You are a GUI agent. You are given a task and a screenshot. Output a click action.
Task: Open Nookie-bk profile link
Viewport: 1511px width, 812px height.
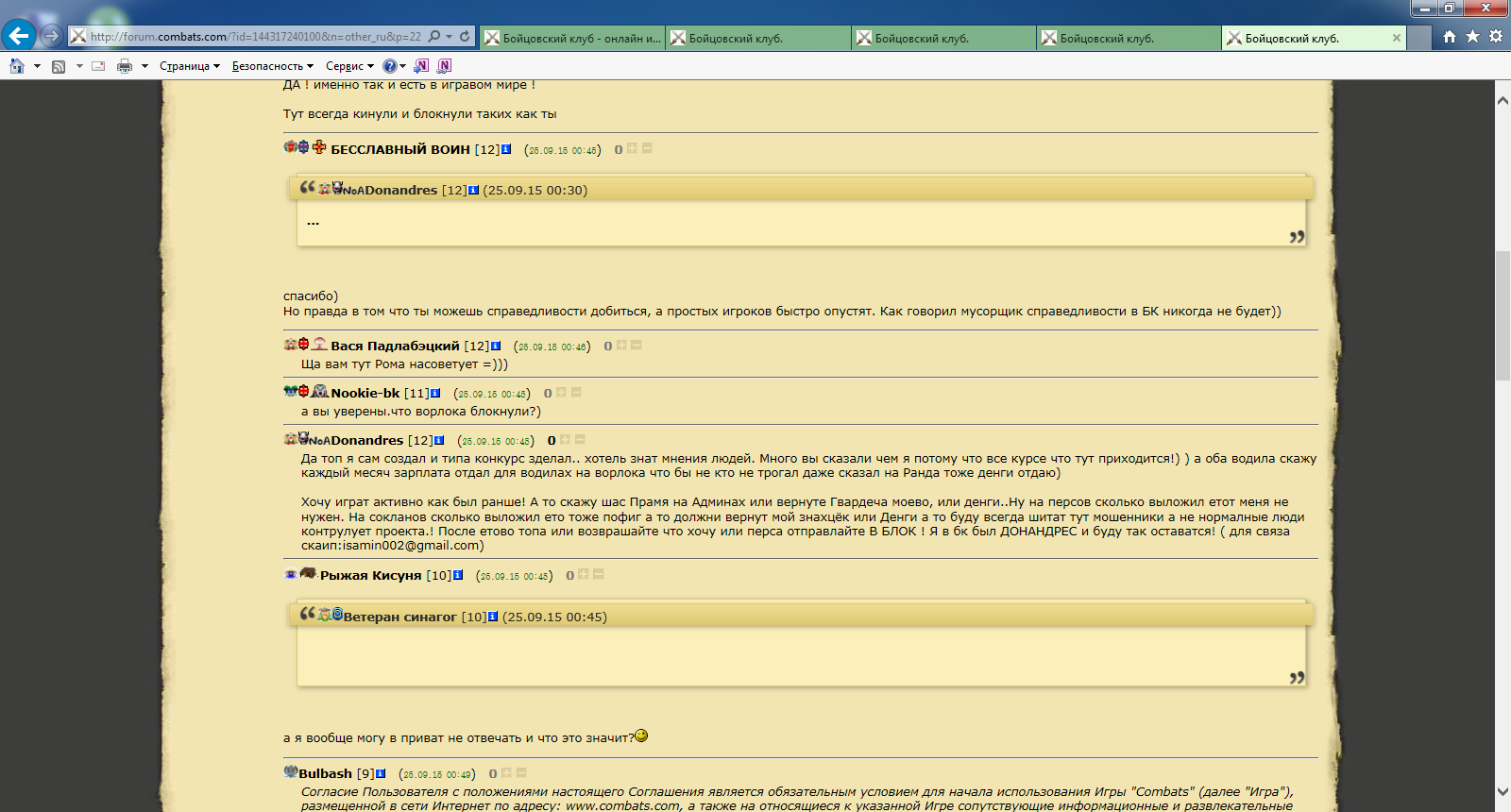point(365,393)
